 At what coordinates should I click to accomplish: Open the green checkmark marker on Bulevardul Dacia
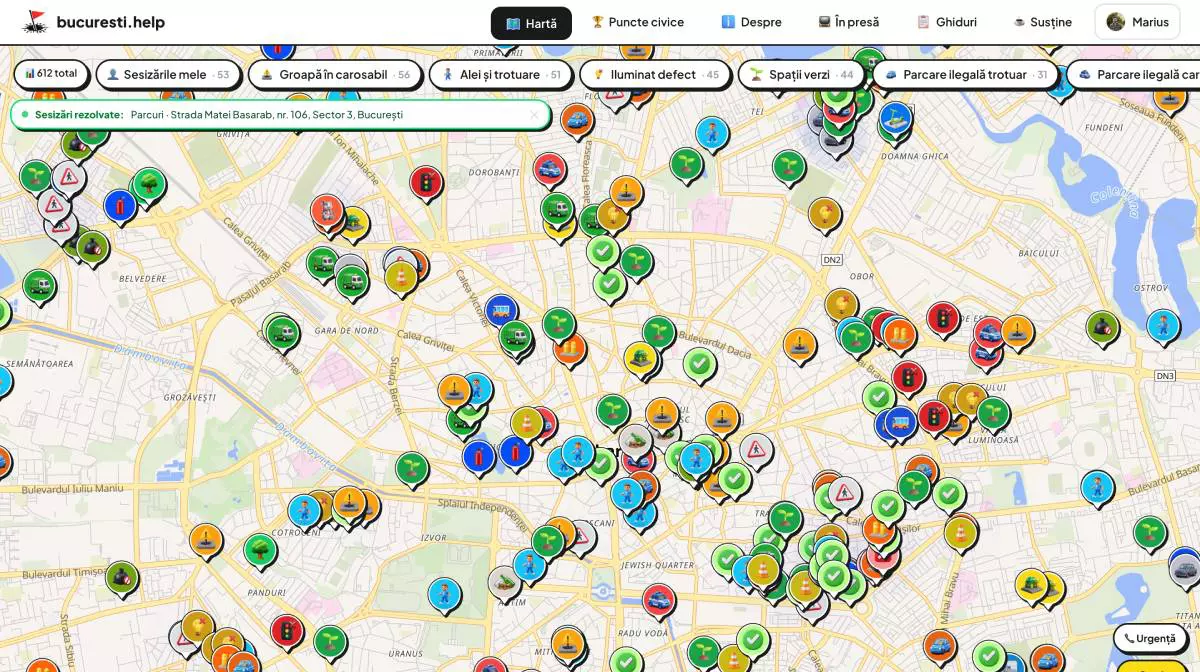tap(700, 364)
